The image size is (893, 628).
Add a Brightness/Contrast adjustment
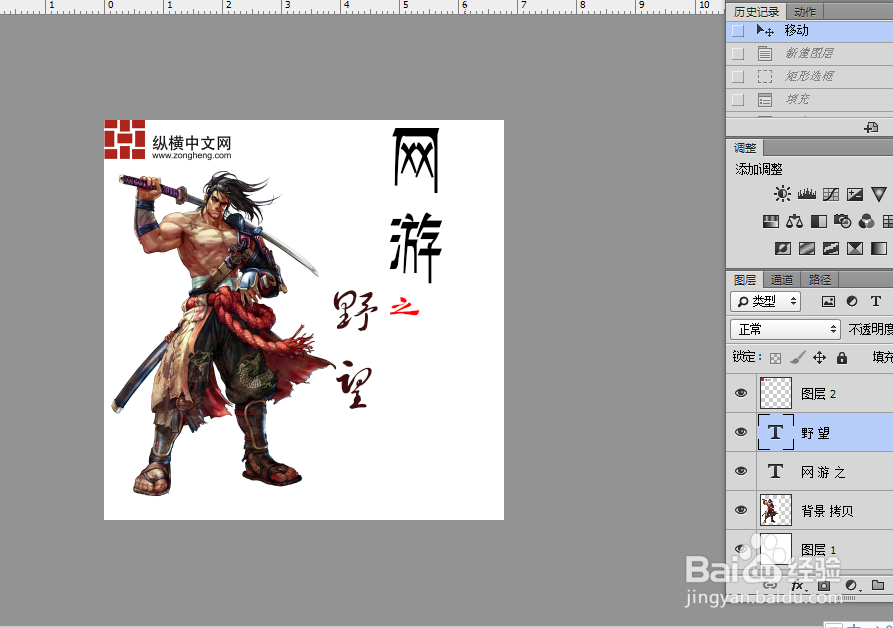(x=782, y=194)
